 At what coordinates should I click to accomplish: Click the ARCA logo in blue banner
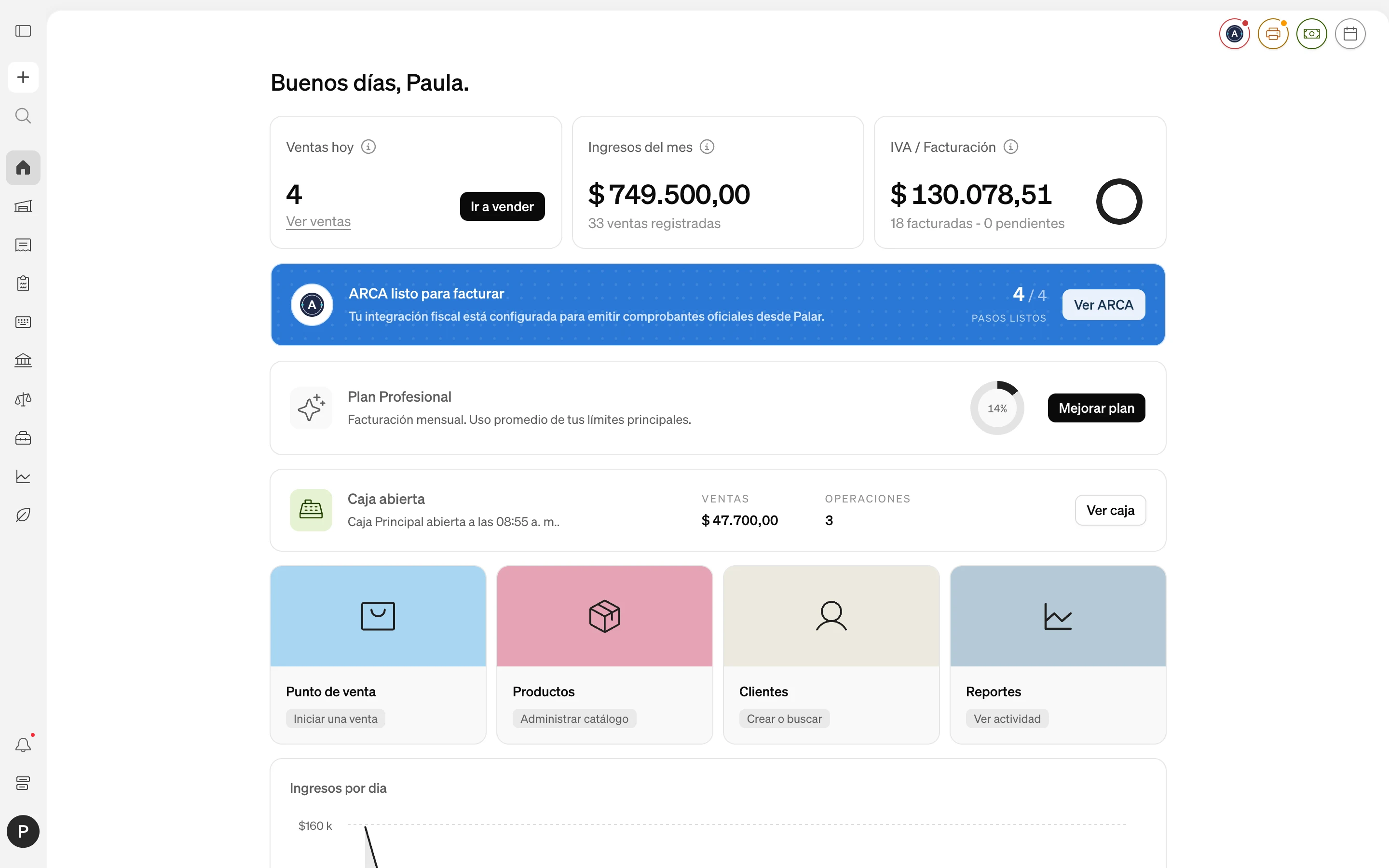[312, 305]
